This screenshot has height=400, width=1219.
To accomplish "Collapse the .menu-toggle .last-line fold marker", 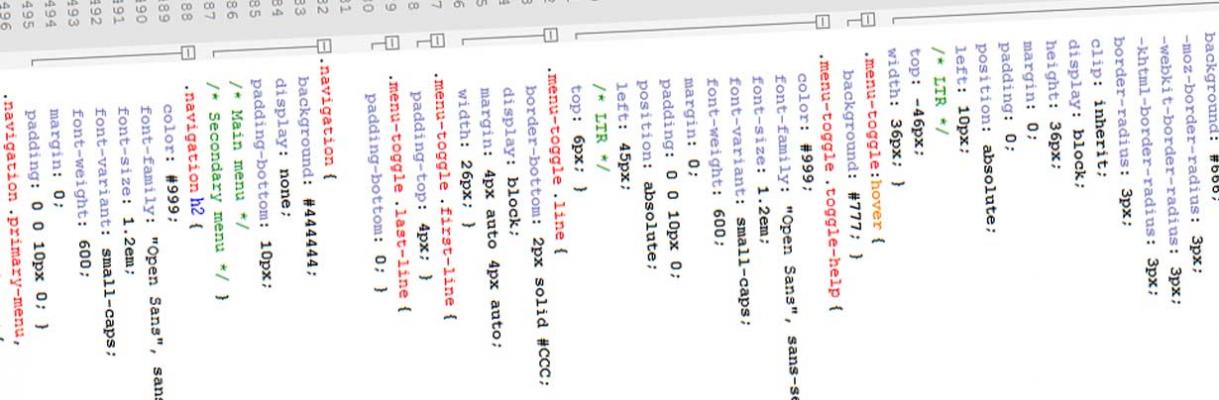I will (x=391, y=43).
